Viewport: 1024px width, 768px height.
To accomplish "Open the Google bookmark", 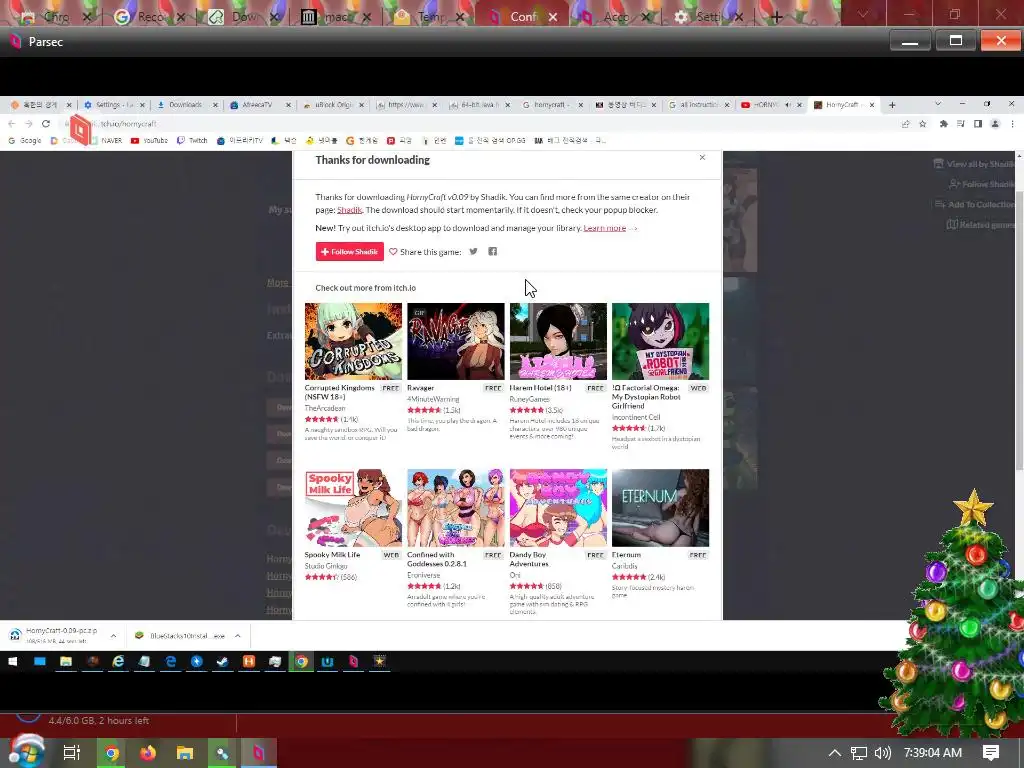I will pyautogui.click(x=24, y=140).
